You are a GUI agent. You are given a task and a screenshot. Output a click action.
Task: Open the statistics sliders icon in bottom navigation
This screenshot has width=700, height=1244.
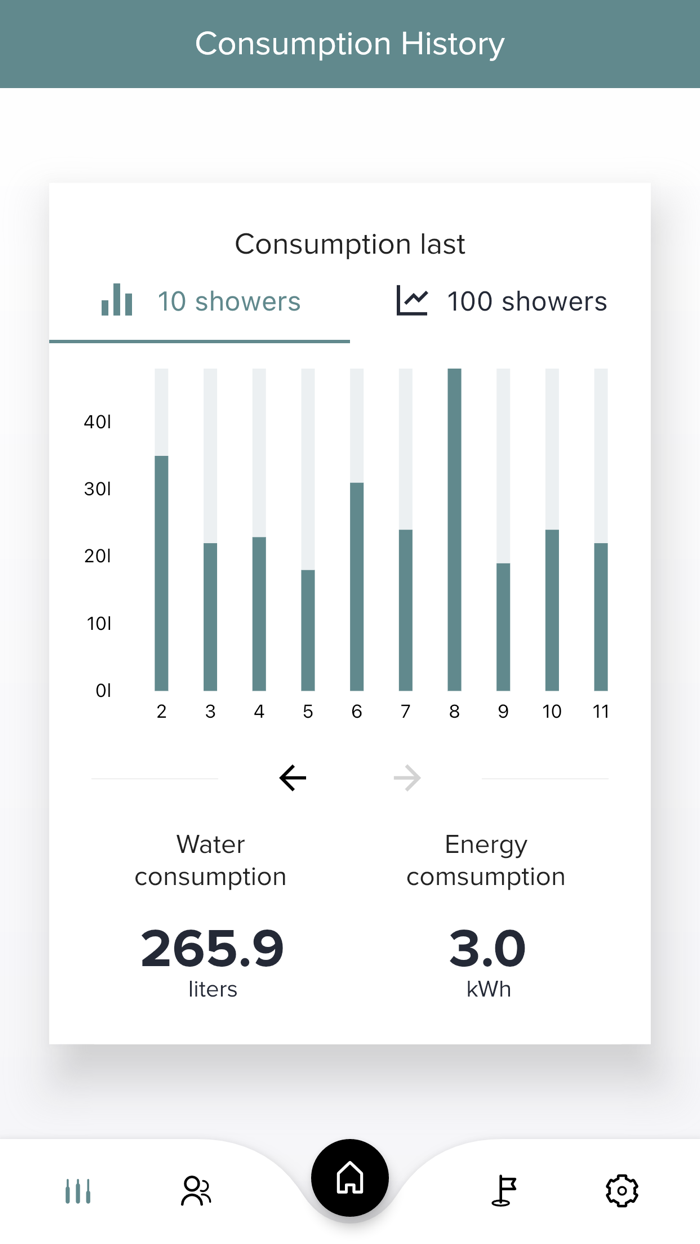(77, 1191)
